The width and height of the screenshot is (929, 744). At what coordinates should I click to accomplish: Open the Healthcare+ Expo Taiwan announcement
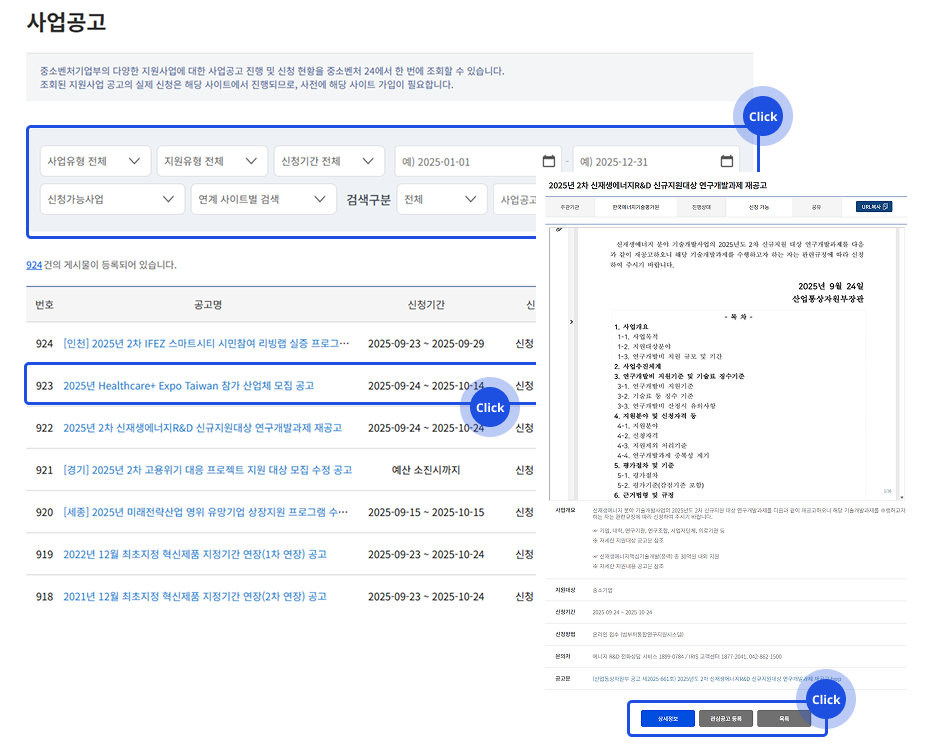188,385
